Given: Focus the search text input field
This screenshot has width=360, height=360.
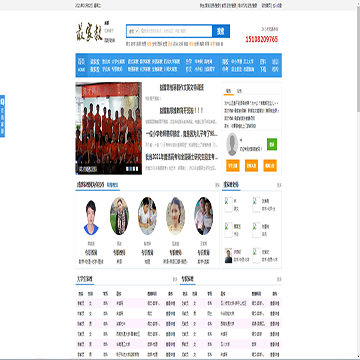Looking at the screenshot, I should [175, 31].
